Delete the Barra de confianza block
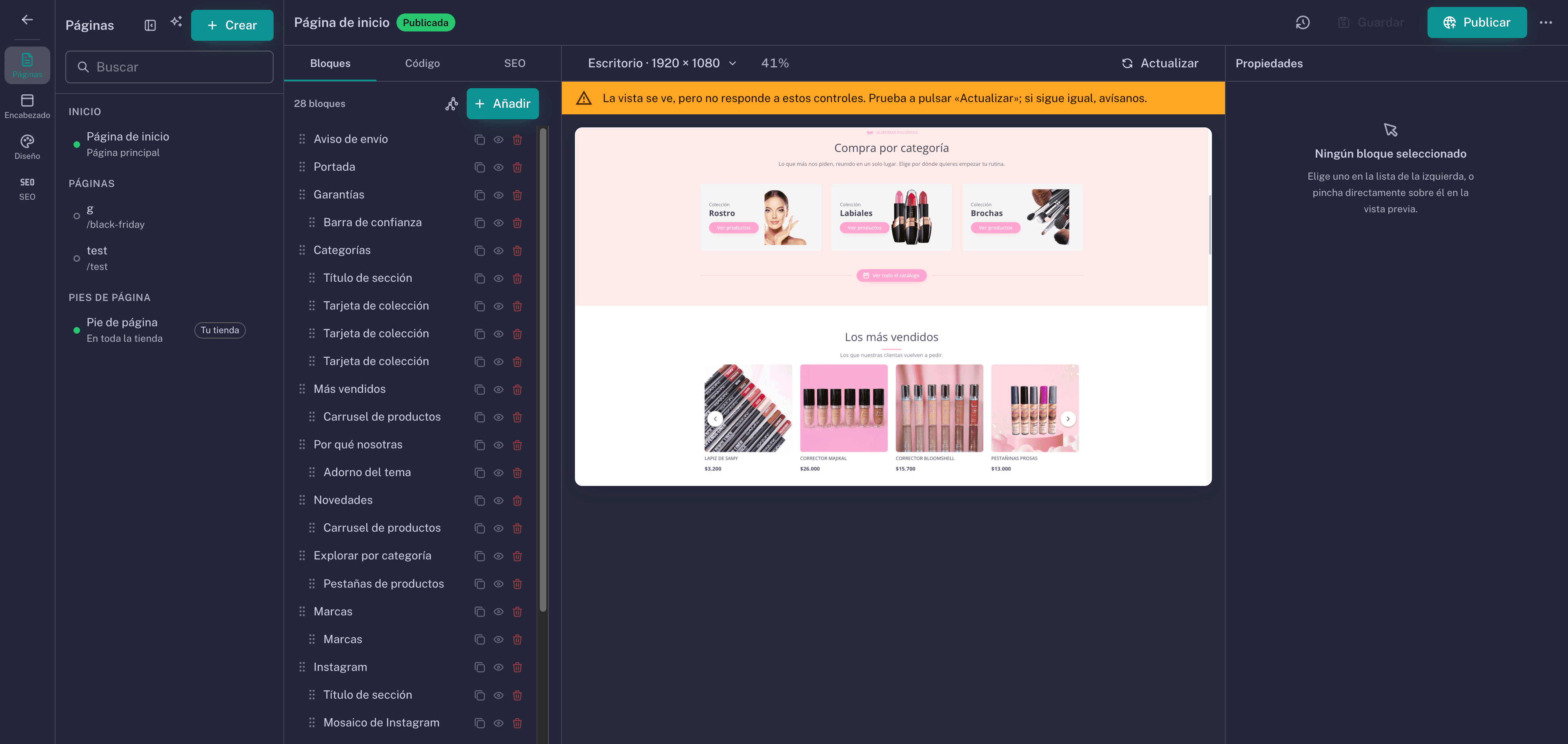 [517, 223]
